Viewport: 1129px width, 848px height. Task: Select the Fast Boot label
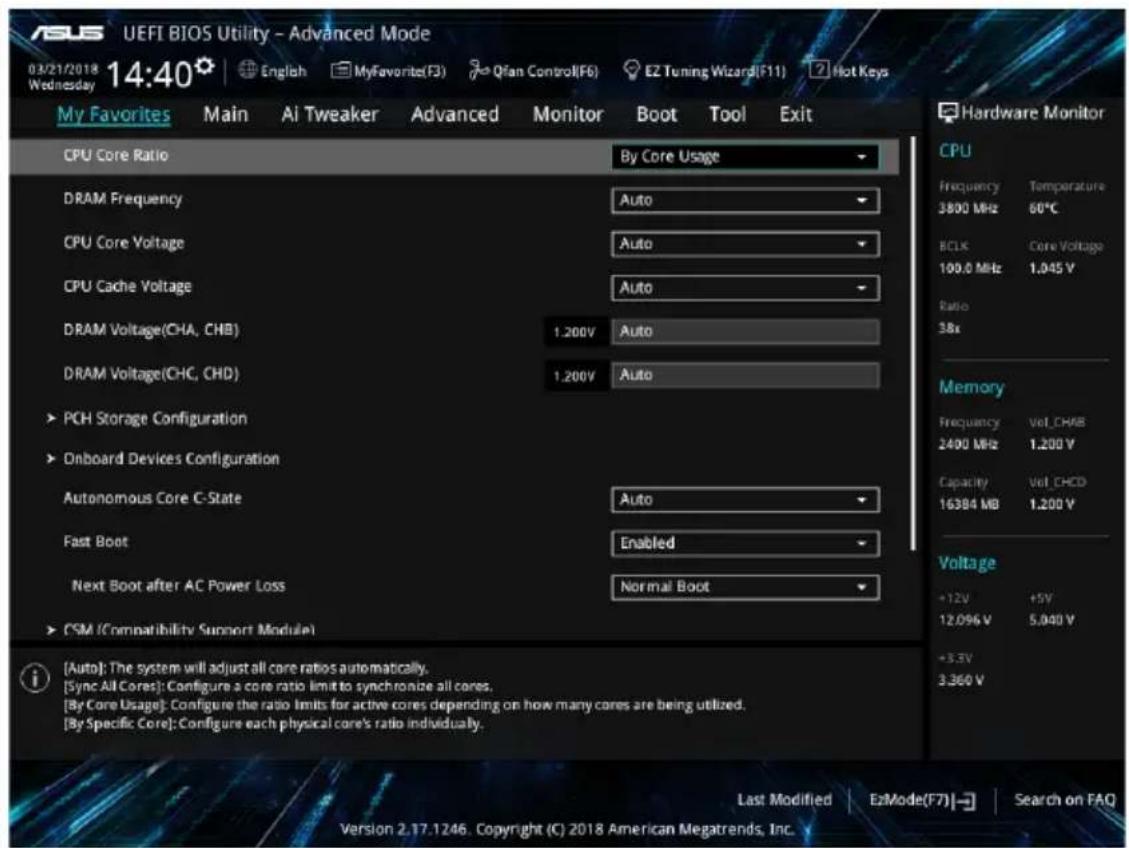(96, 541)
